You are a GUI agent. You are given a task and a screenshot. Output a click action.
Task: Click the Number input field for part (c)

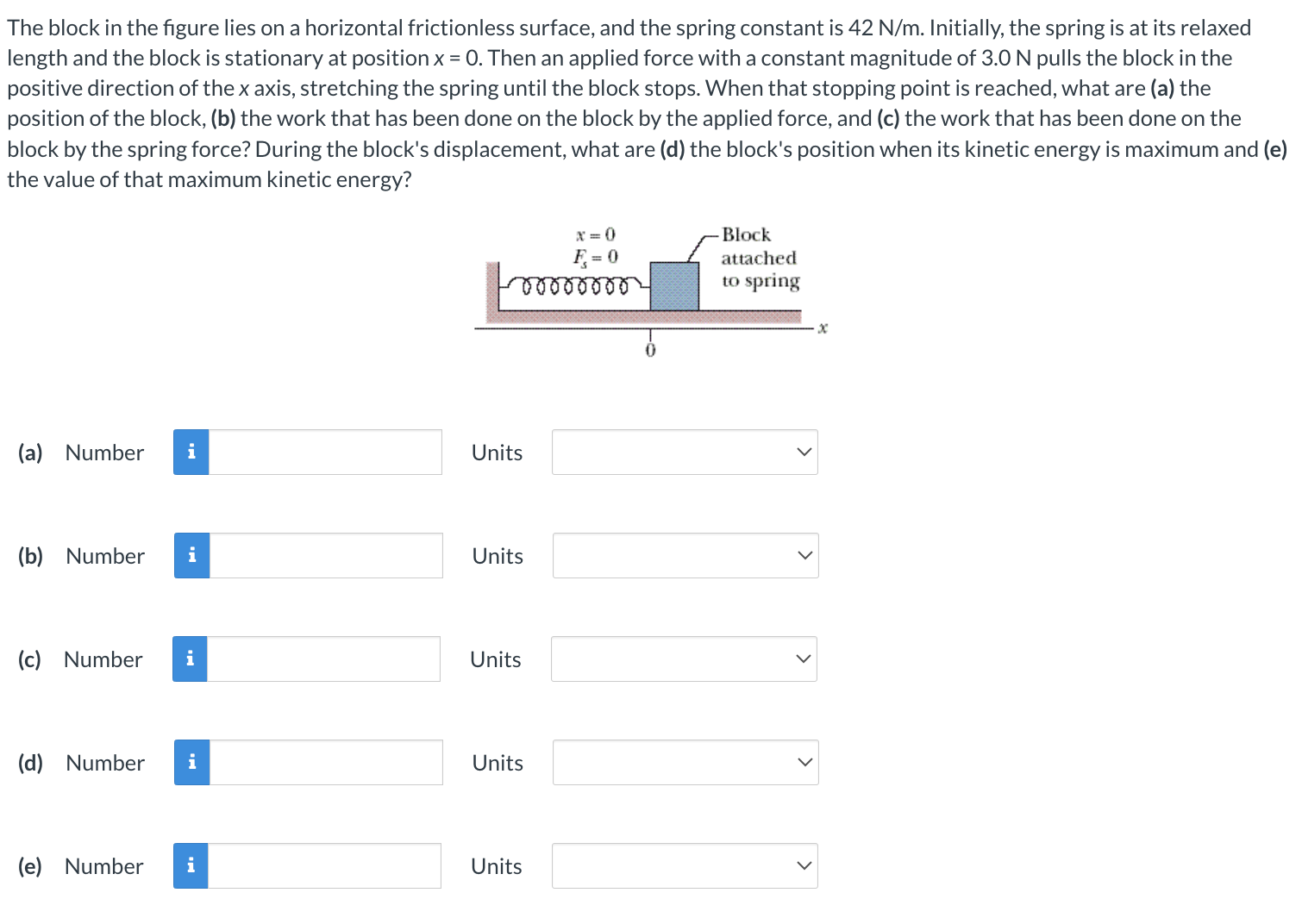coord(323,659)
